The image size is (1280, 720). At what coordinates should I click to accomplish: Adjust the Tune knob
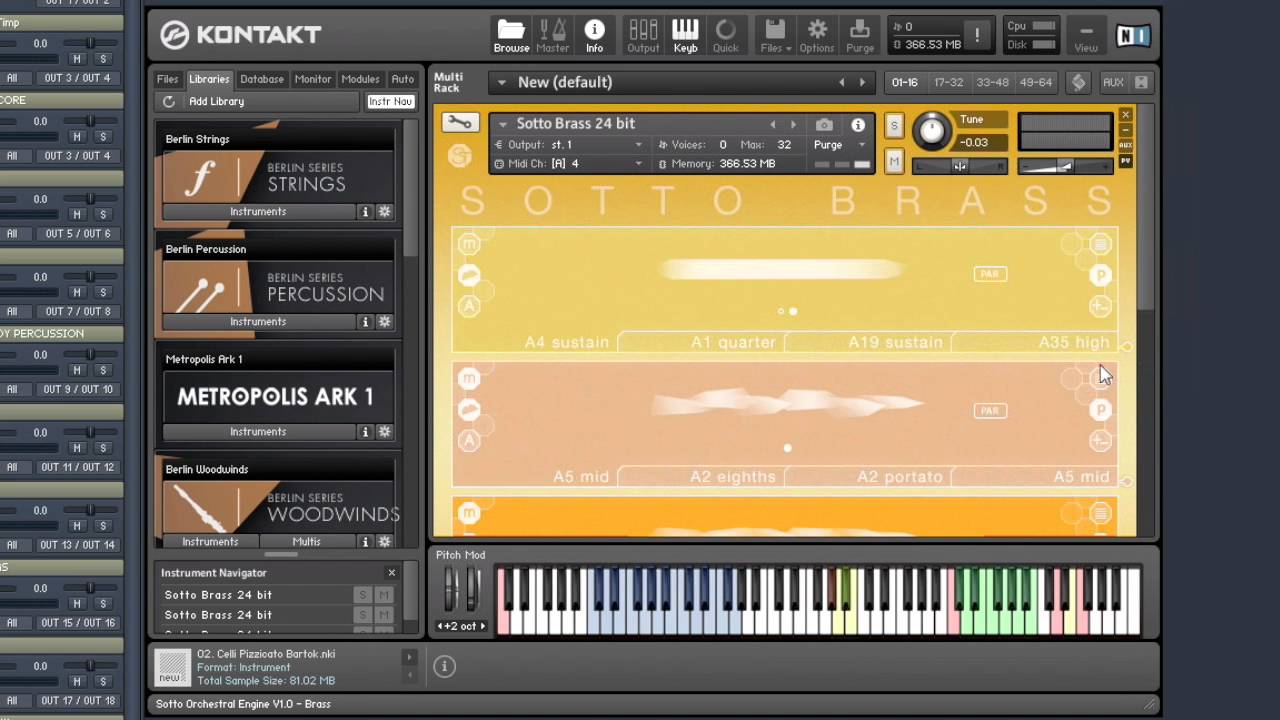coord(931,129)
